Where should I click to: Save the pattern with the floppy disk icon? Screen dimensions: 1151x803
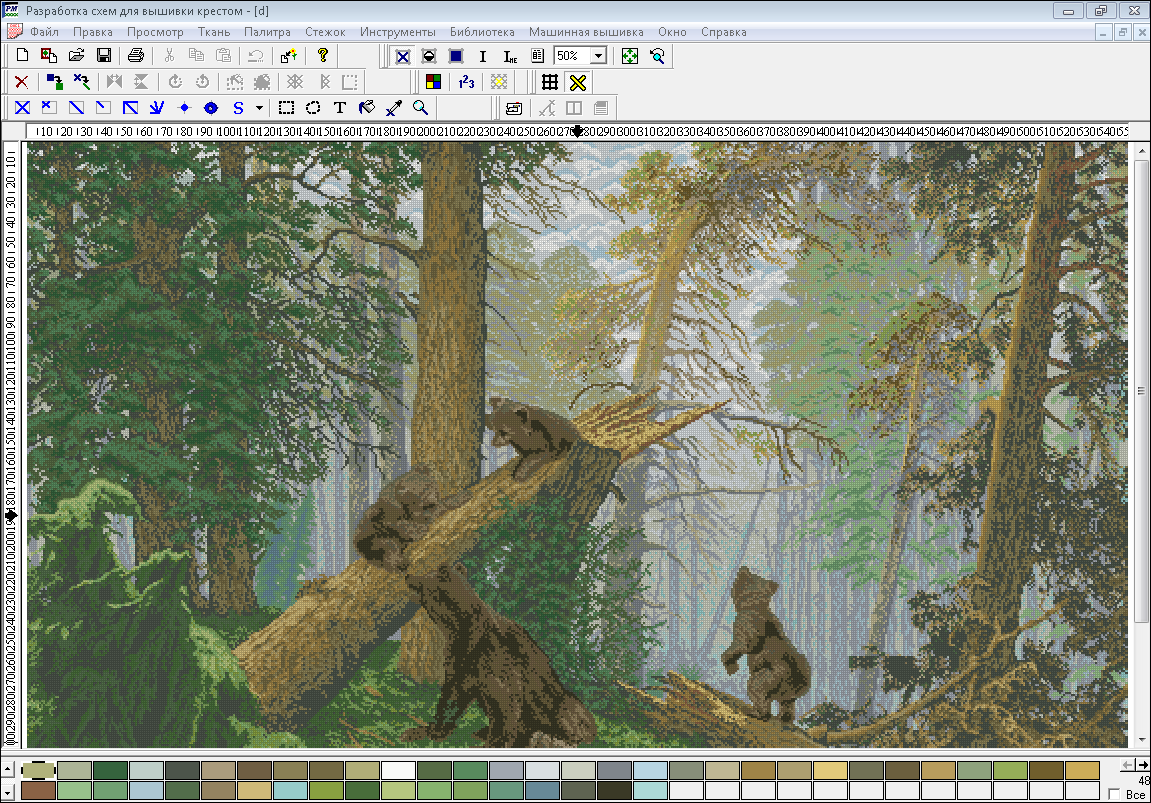point(104,55)
